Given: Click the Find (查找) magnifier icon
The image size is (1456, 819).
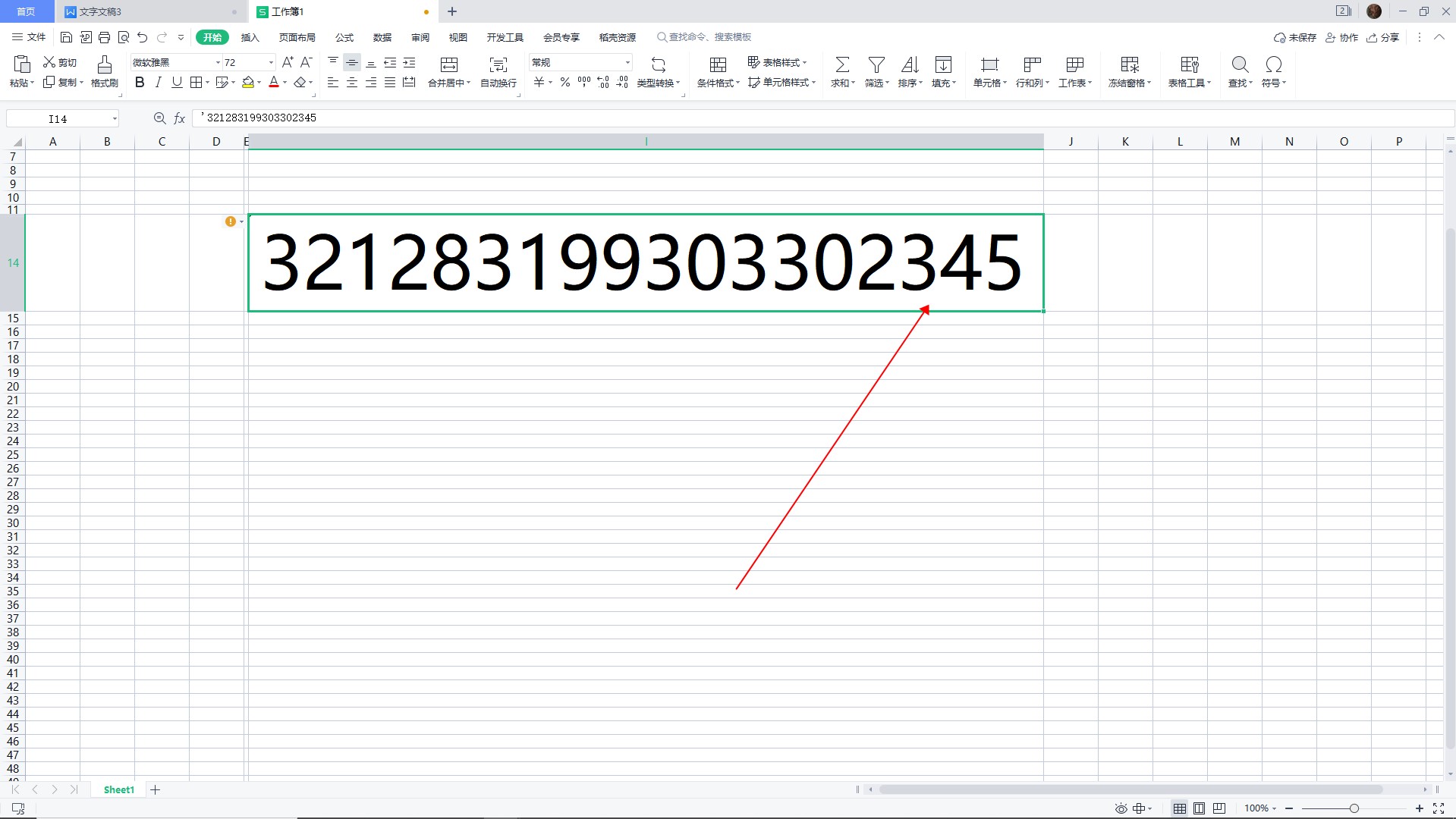Looking at the screenshot, I should pos(1240,65).
